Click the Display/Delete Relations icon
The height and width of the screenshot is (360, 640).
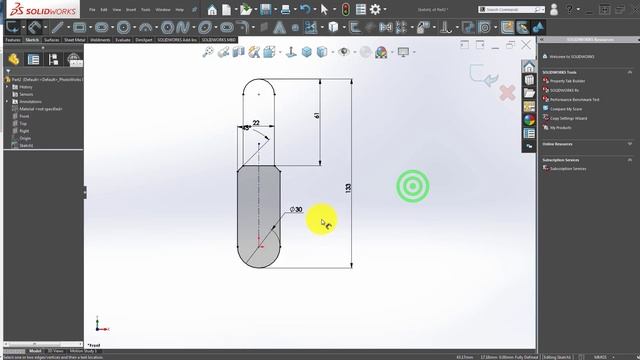(445, 27)
